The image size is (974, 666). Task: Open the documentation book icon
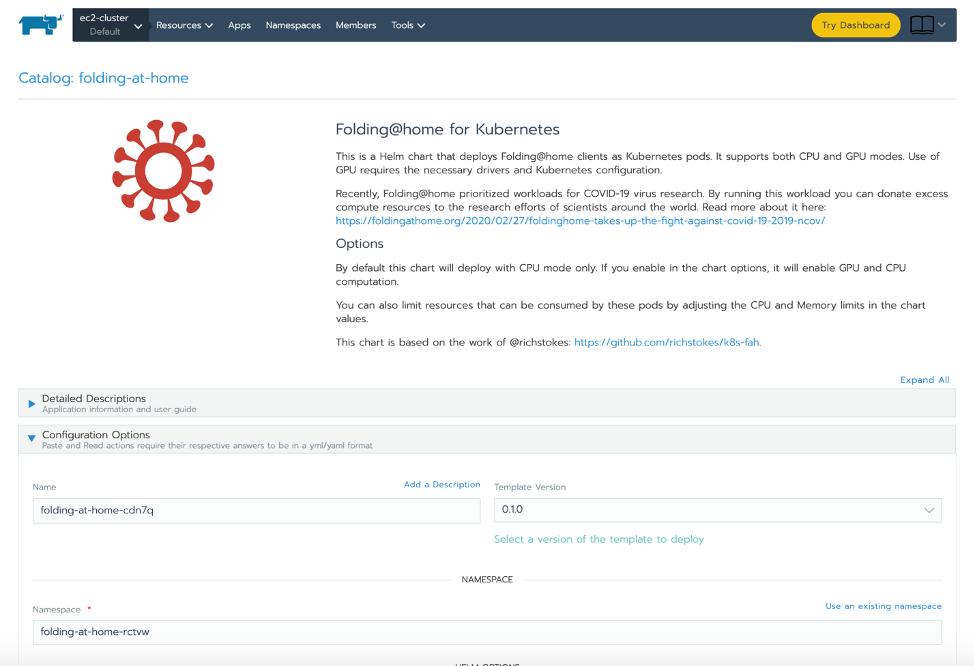coord(922,25)
